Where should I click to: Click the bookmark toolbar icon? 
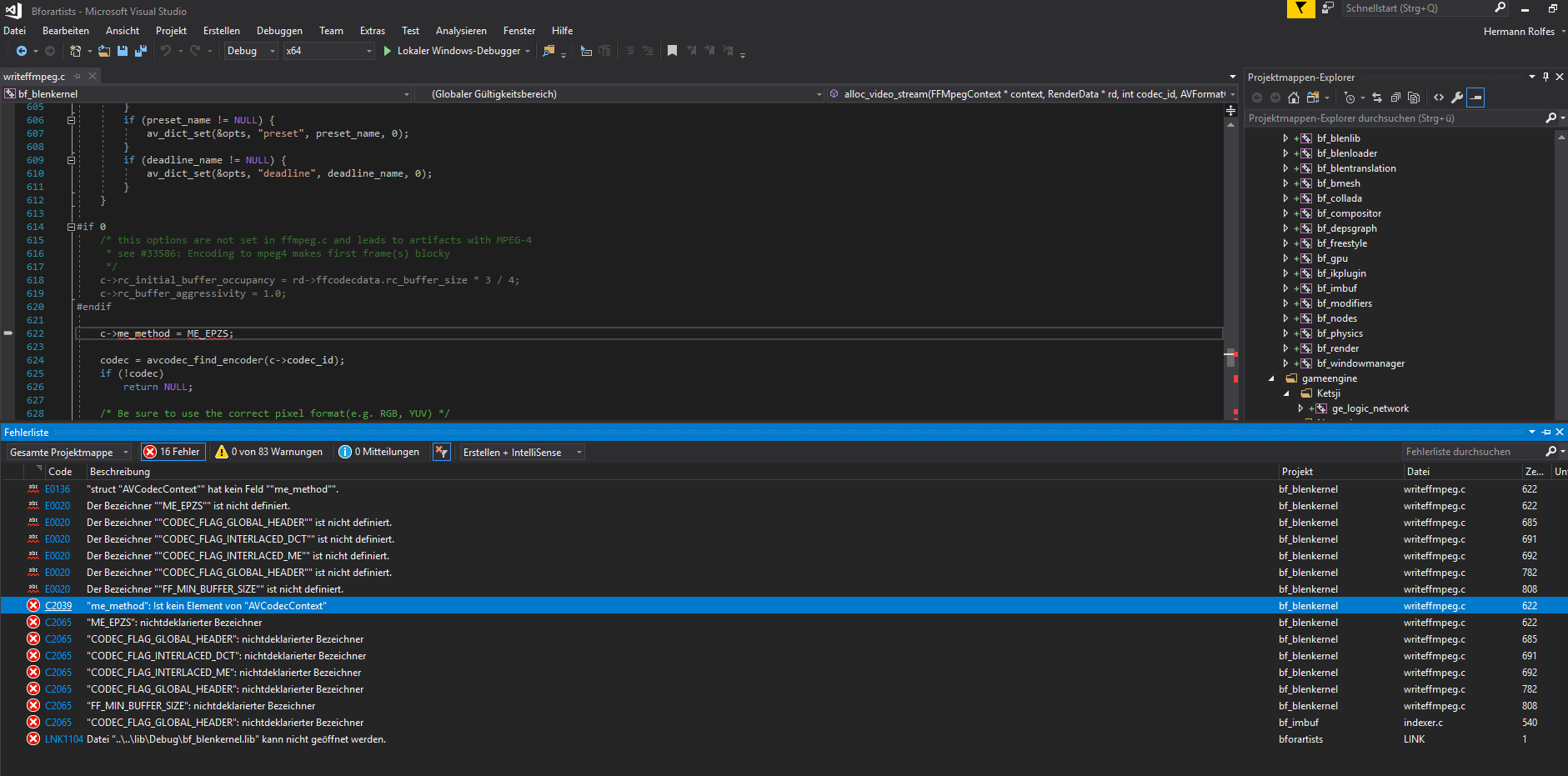[x=672, y=51]
